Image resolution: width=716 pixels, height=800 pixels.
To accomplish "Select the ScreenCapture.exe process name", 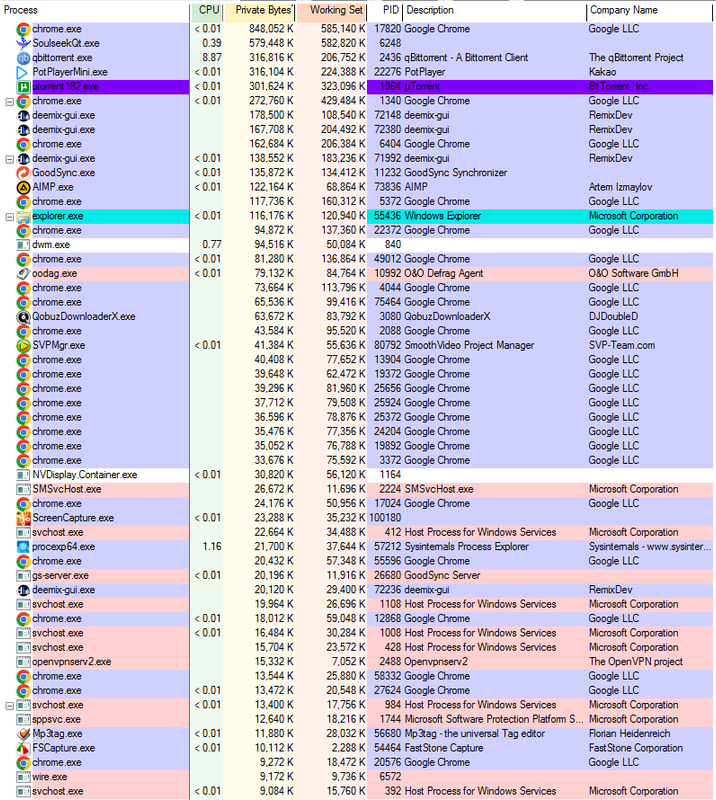I will [x=73, y=518].
